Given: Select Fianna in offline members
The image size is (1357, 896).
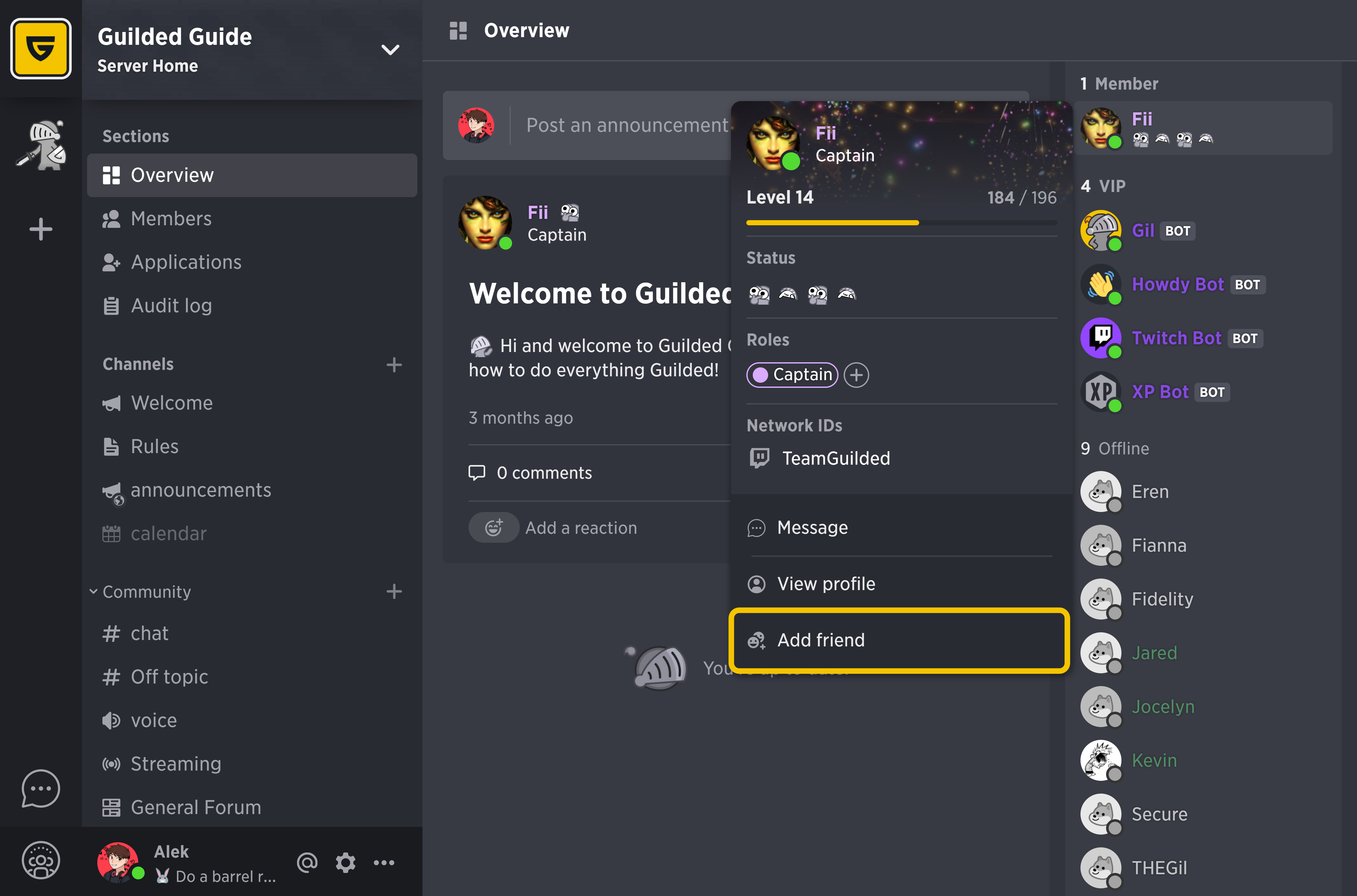Looking at the screenshot, I should pos(1204,545).
